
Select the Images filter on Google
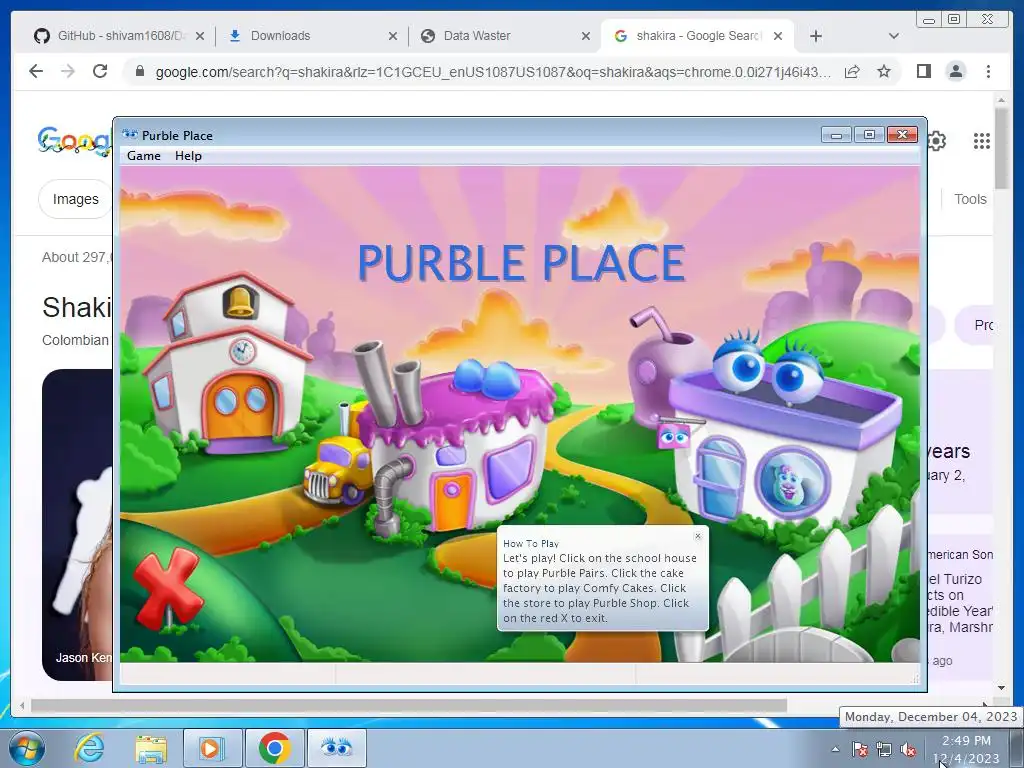(x=75, y=199)
